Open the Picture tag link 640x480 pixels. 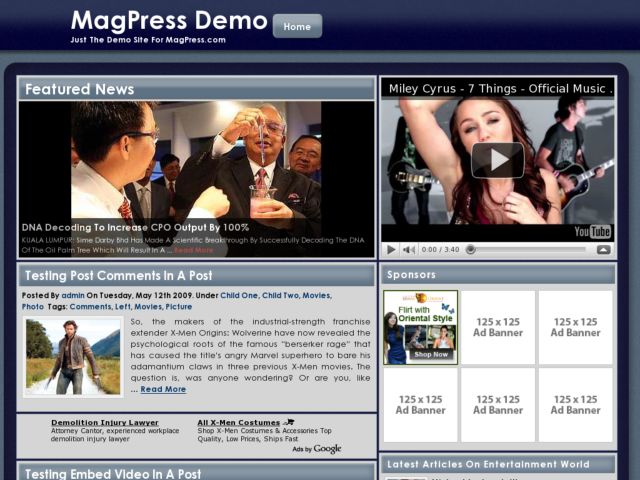[x=179, y=307]
